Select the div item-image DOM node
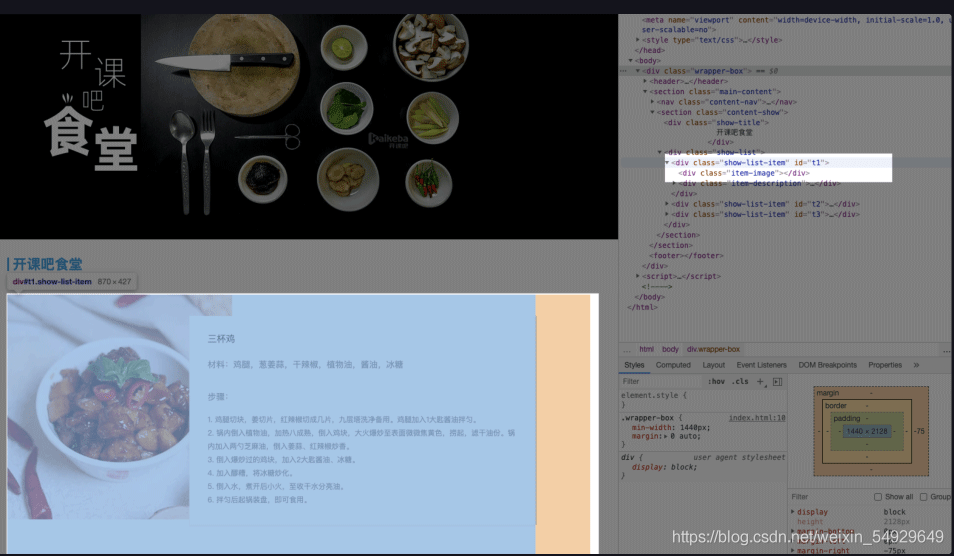The height and width of the screenshot is (556, 954). pyautogui.click(x=744, y=173)
